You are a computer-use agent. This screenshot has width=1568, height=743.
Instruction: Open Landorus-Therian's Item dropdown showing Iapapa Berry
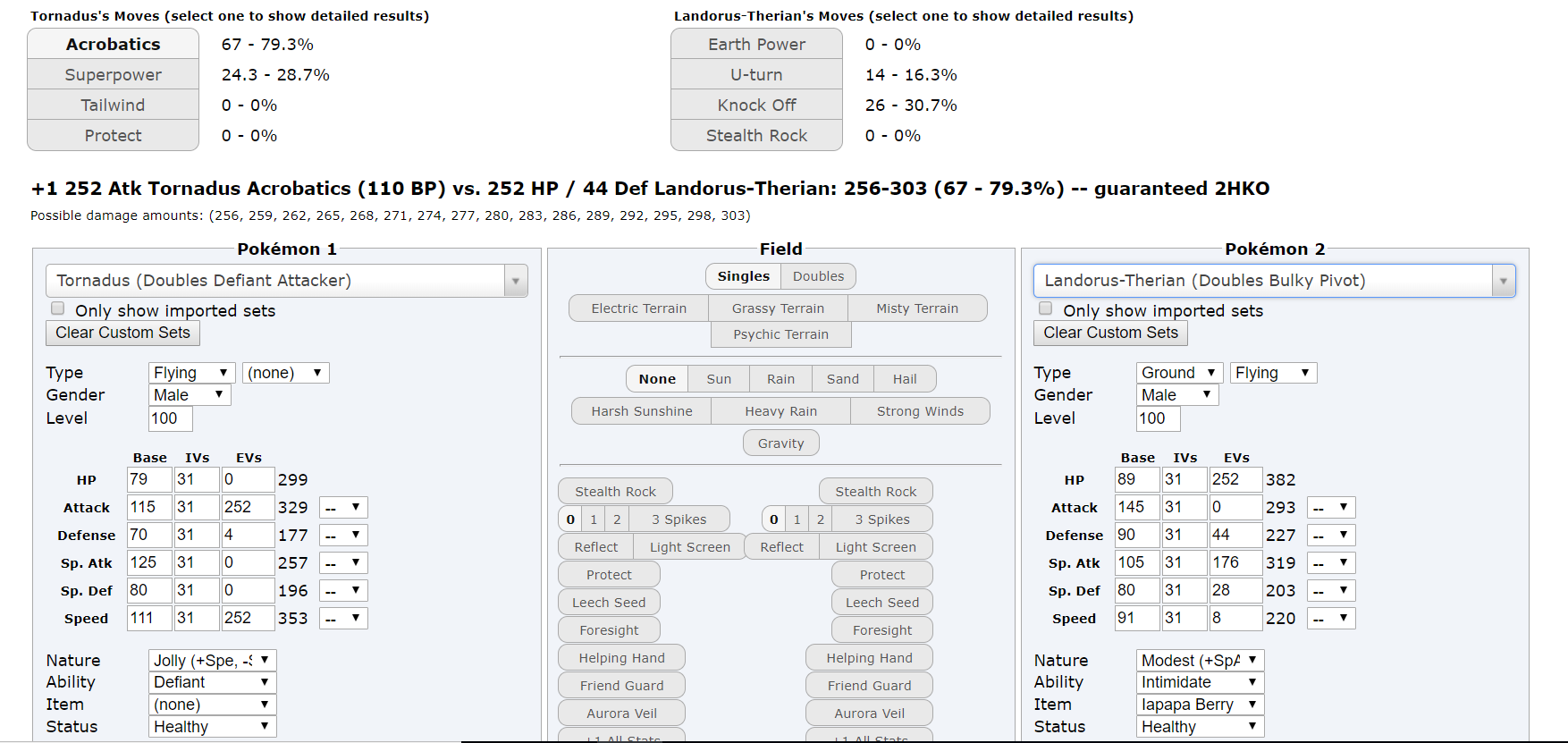(x=1201, y=705)
